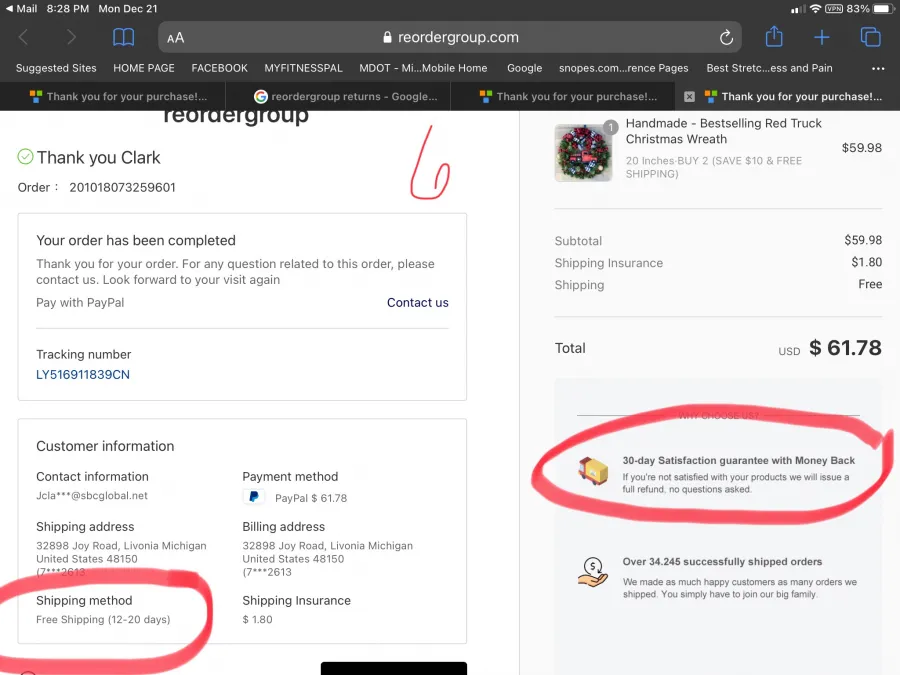Click the Contact us link
The width and height of the screenshot is (900, 675).
click(x=417, y=302)
